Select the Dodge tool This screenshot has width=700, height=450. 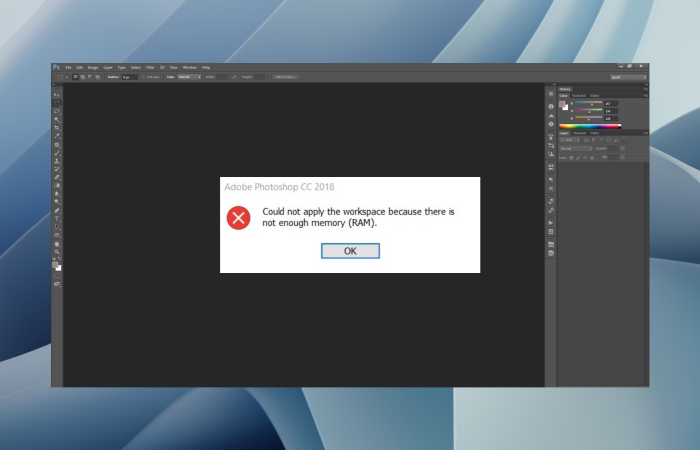coord(57,201)
